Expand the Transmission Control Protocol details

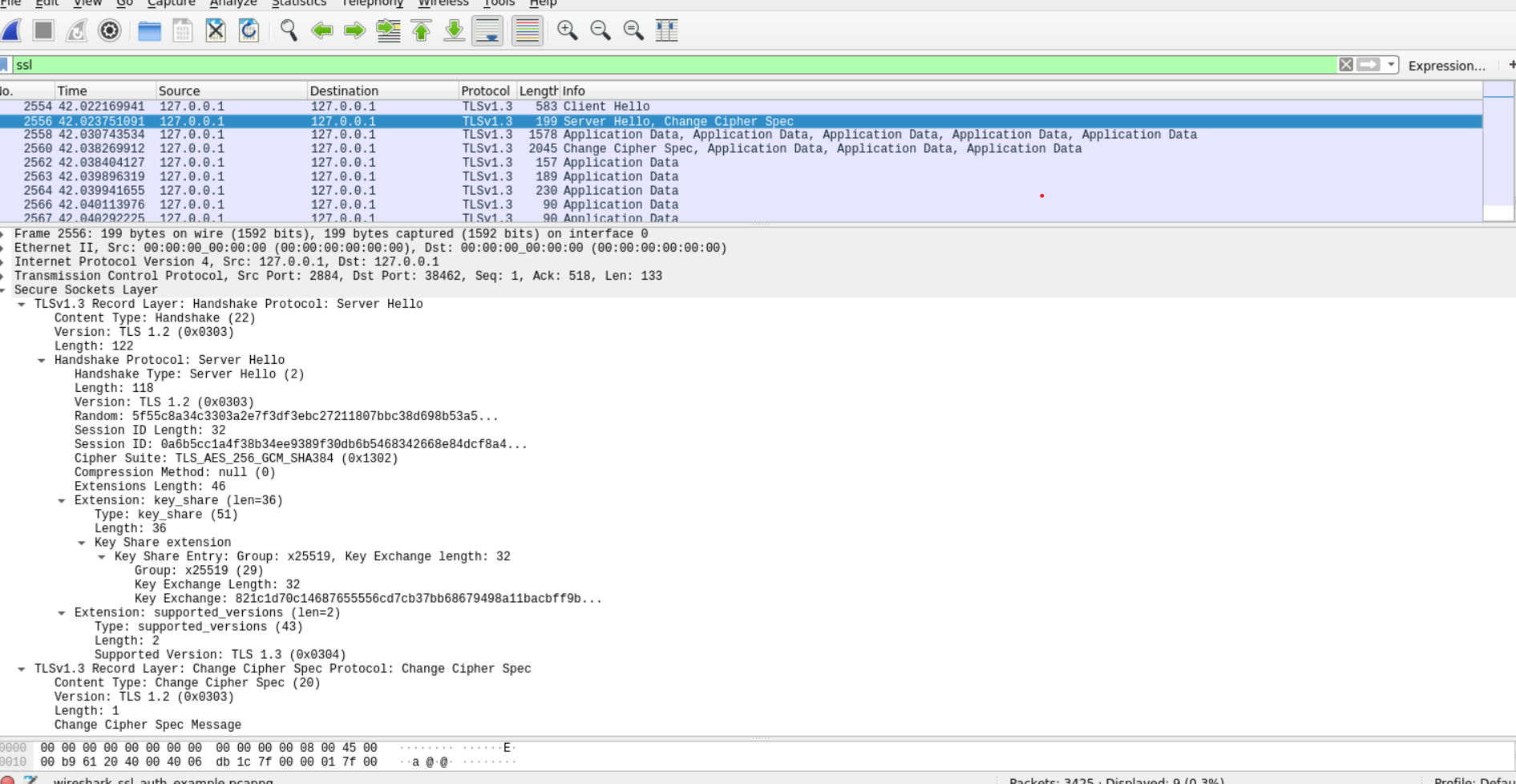coord(6,275)
